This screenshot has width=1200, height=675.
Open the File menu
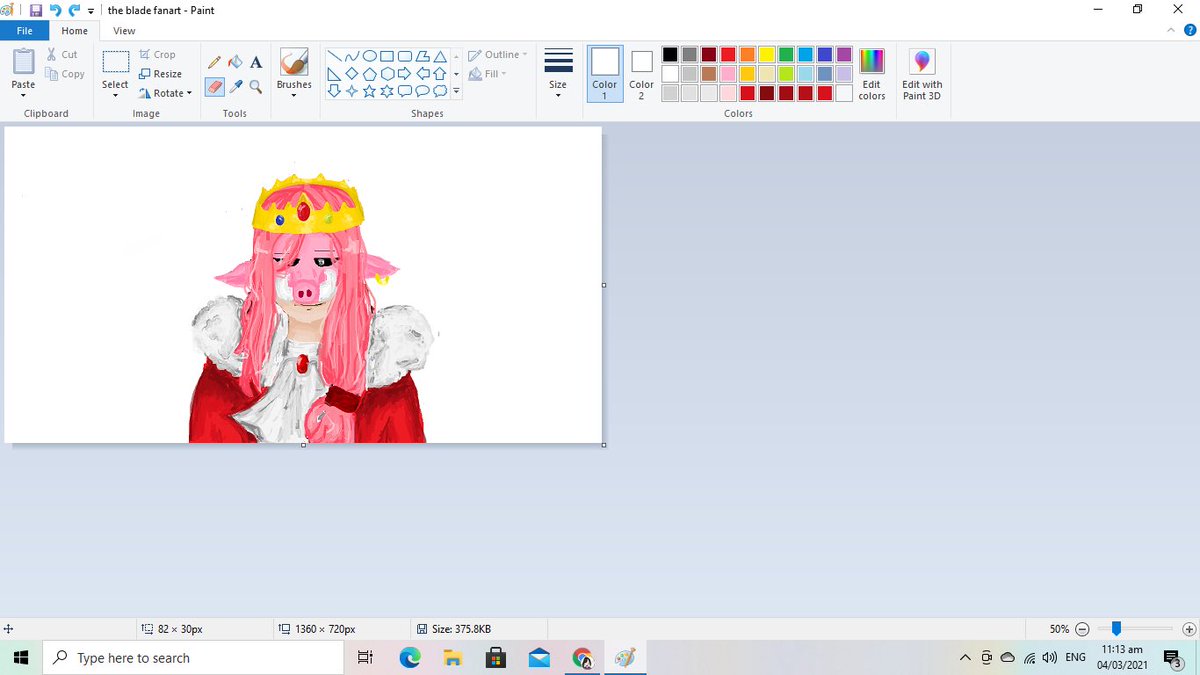24,31
